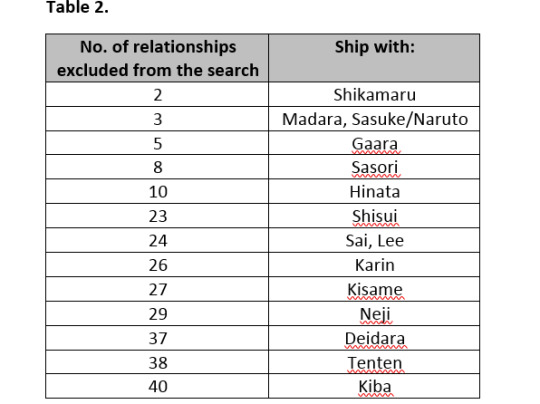
Task: Click the cell with value 23
Action: point(157,216)
